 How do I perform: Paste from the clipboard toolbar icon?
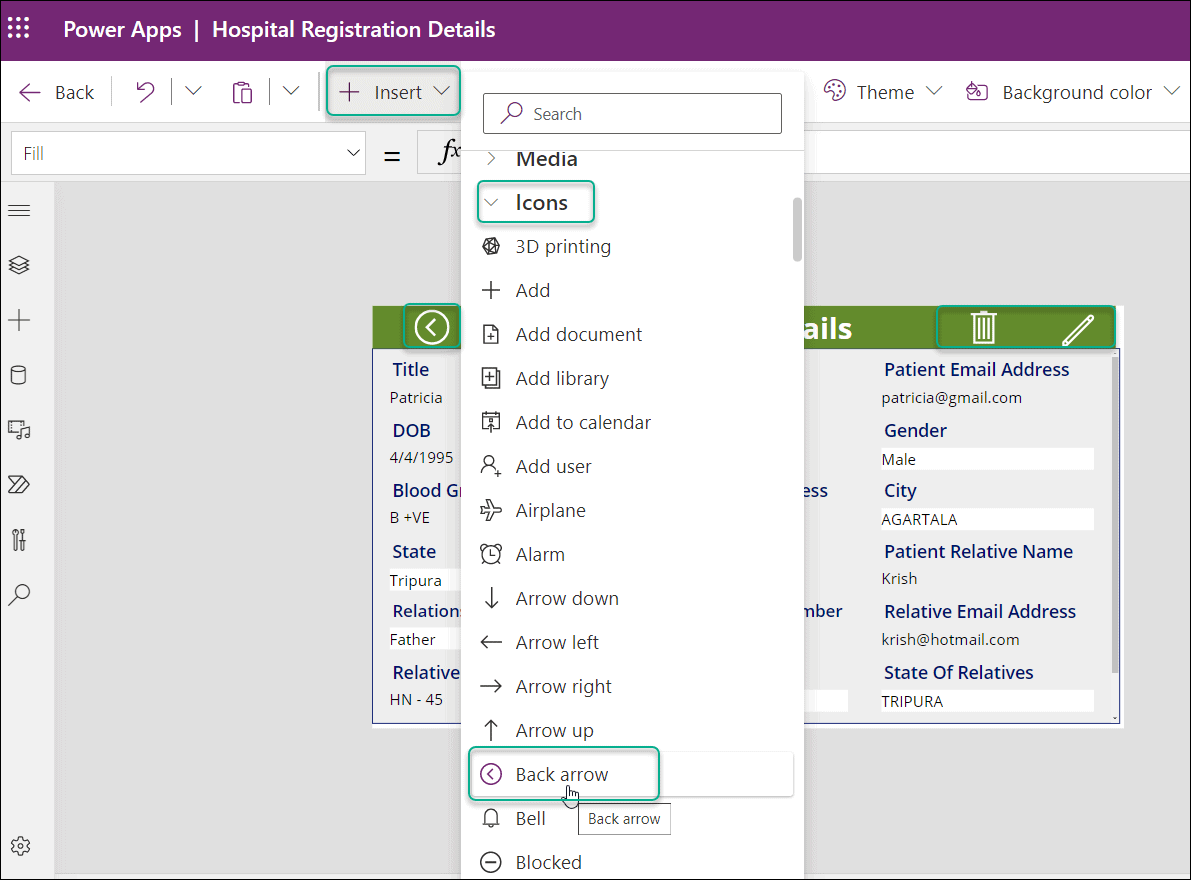(x=242, y=91)
